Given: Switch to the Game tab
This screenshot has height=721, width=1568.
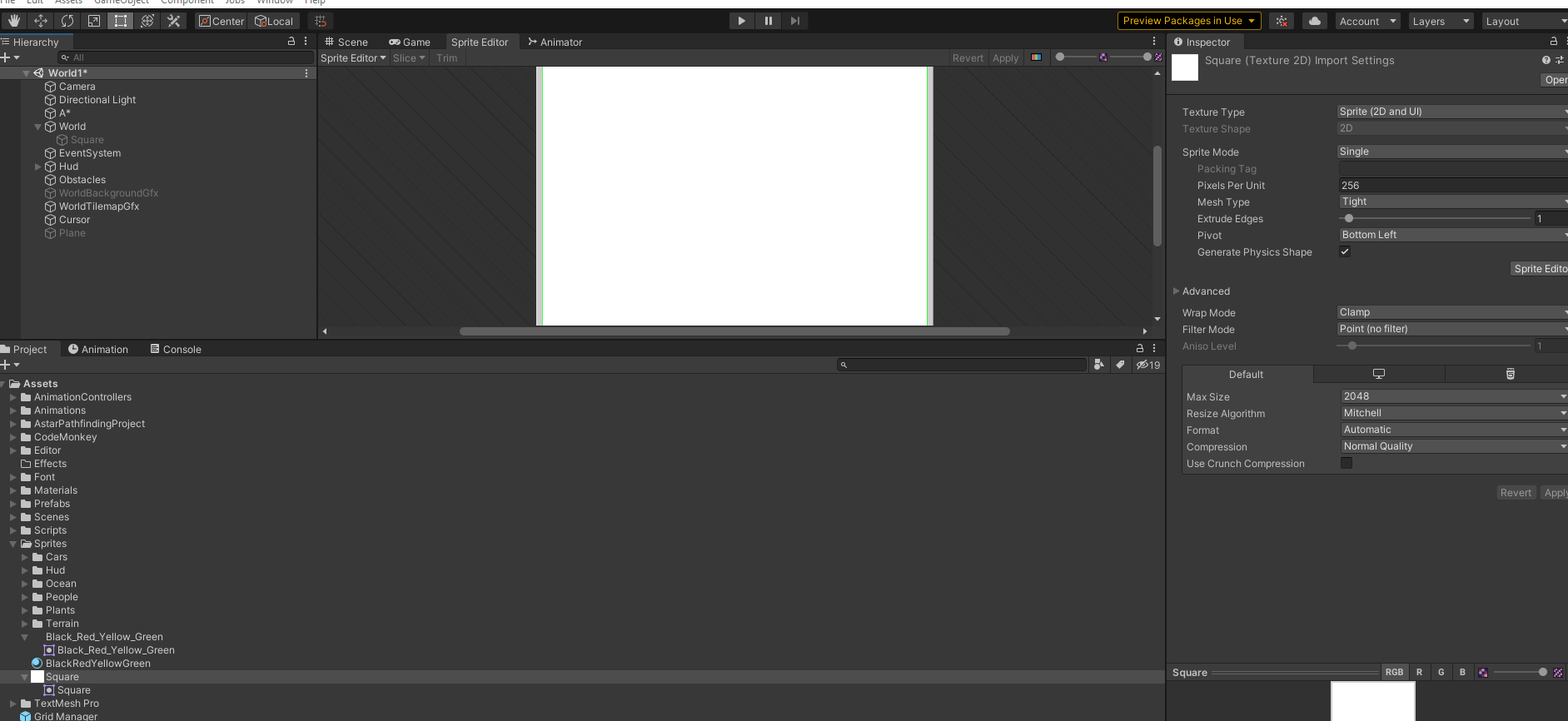Looking at the screenshot, I should point(410,42).
